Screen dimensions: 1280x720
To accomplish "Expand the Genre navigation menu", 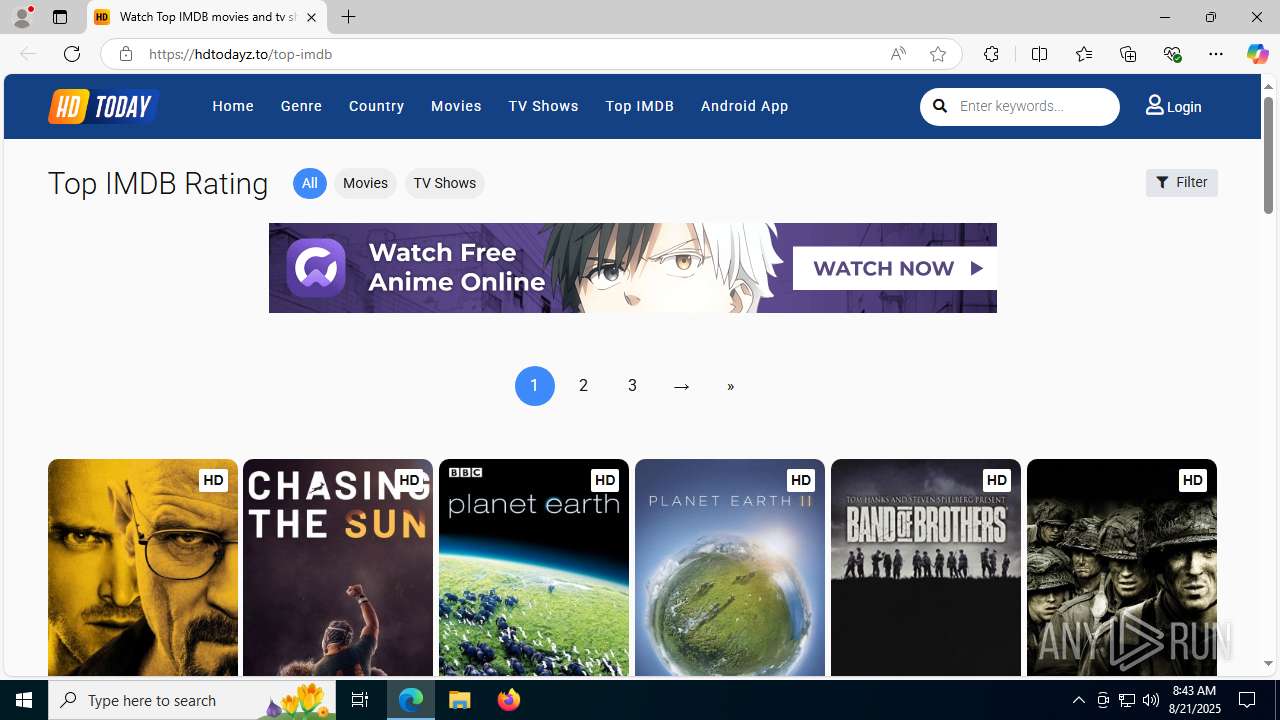I will pos(301,106).
